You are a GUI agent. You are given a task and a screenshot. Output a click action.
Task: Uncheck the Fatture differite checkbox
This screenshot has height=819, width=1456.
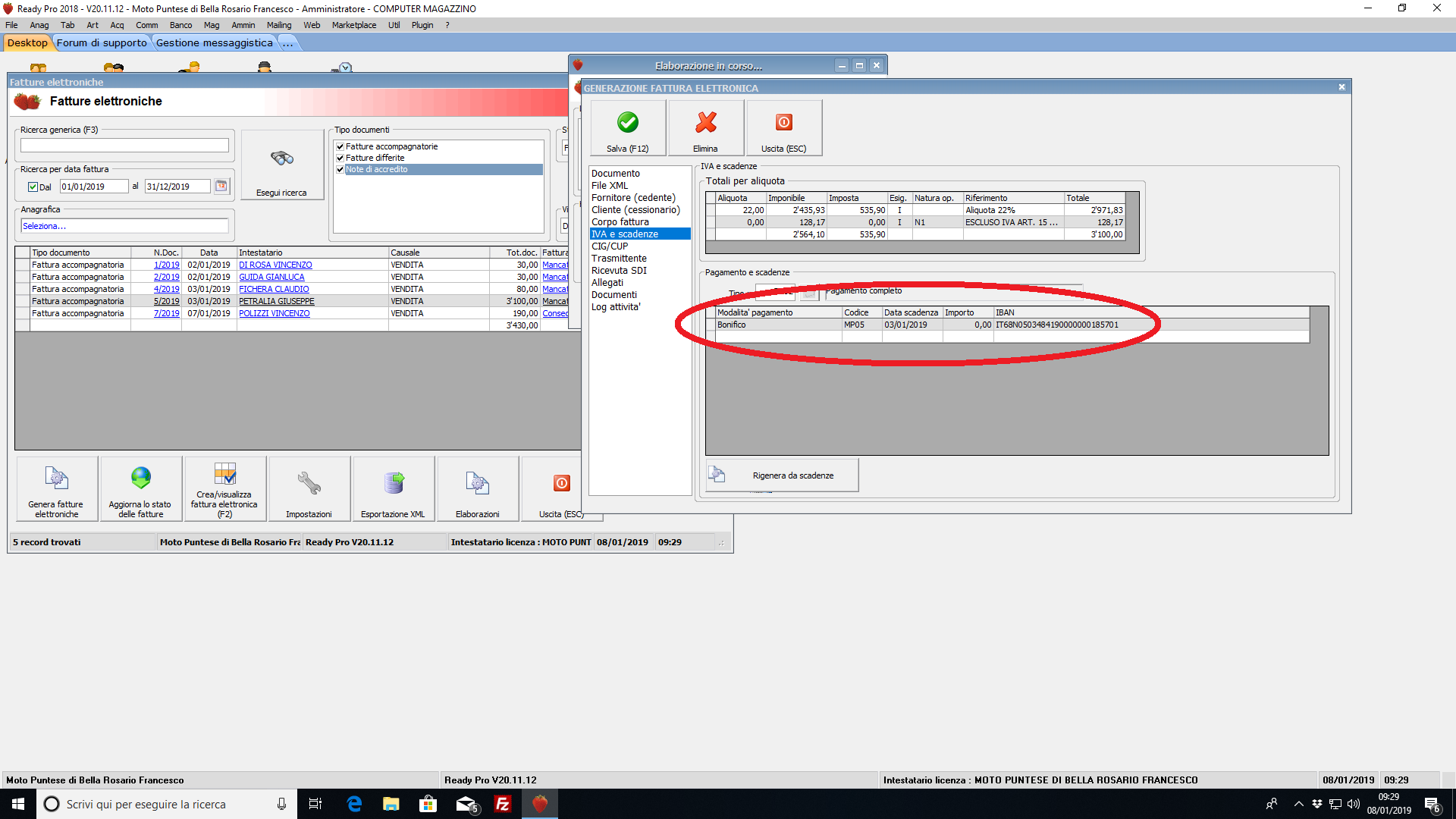[x=340, y=158]
